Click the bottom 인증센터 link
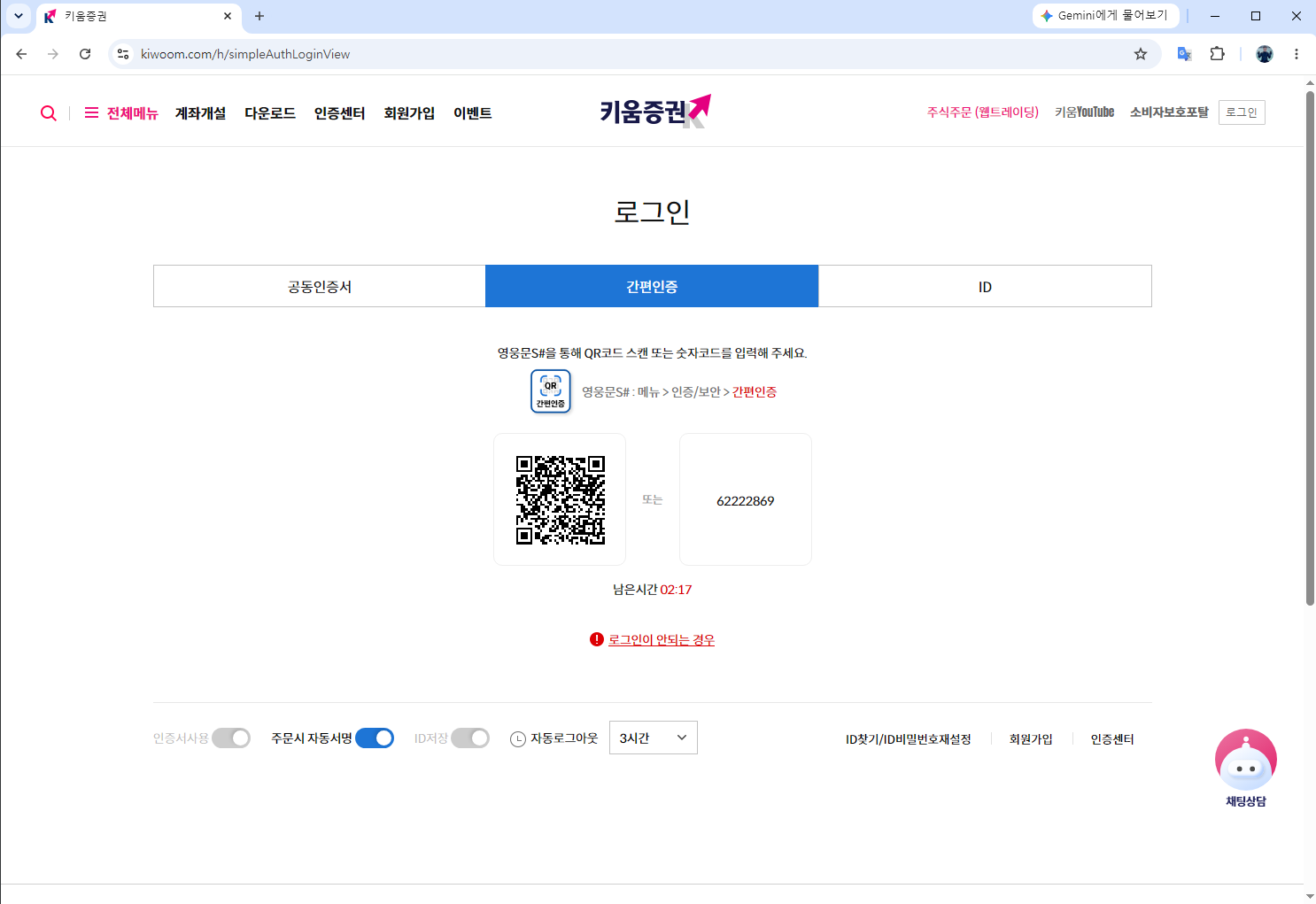 pyautogui.click(x=1112, y=739)
